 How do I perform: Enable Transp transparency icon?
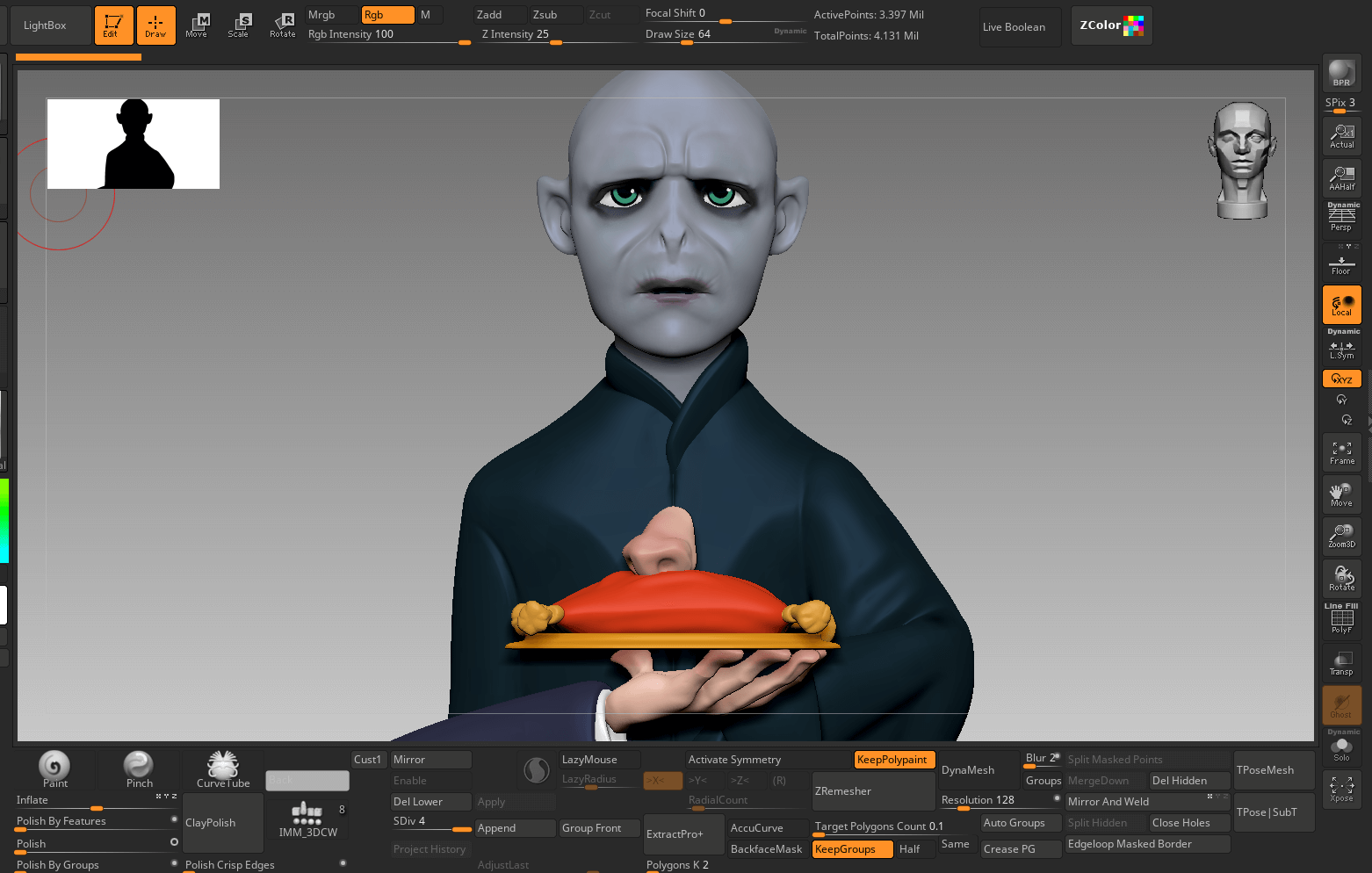click(x=1341, y=663)
